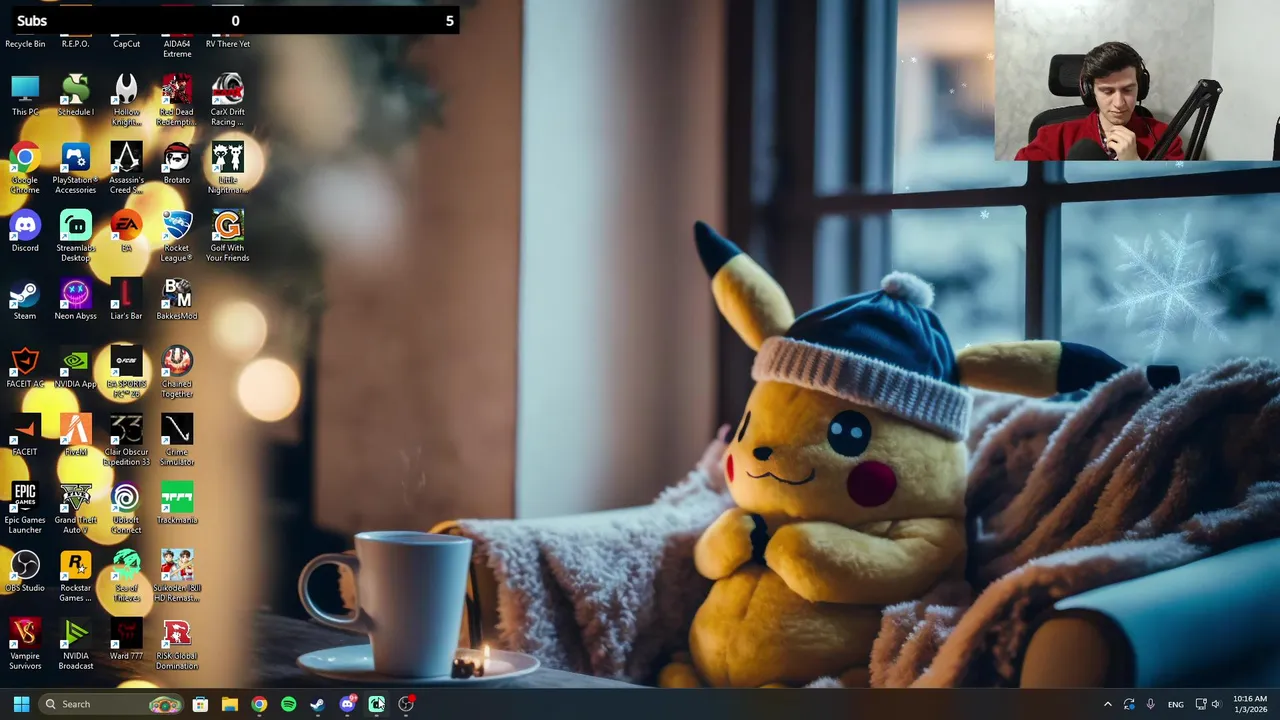1280x720 pixels.
Task: Select the FiveM desktop shortcut
Action: [x=75, y=435]
